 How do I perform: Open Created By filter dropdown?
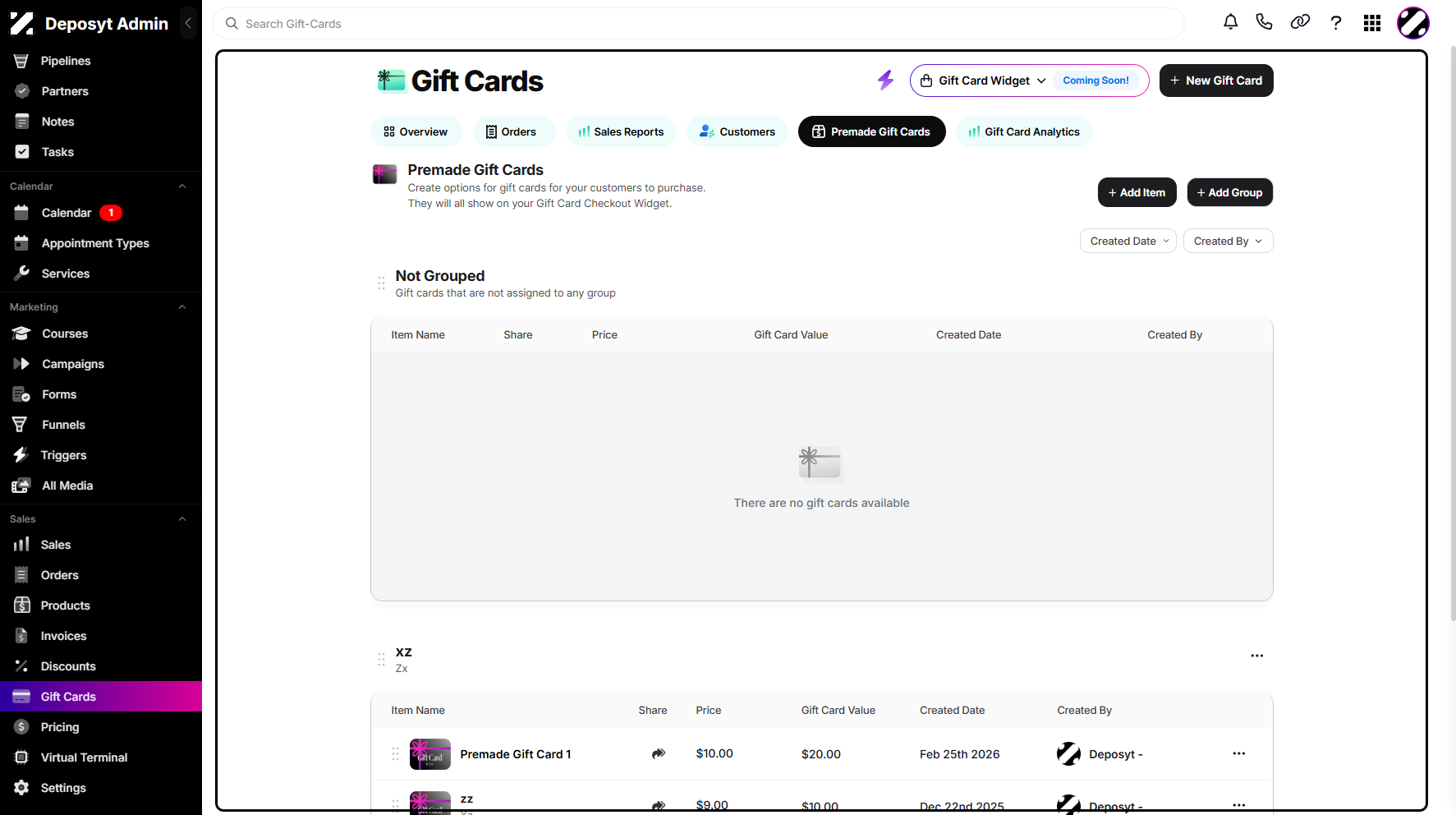[1229, 241]
